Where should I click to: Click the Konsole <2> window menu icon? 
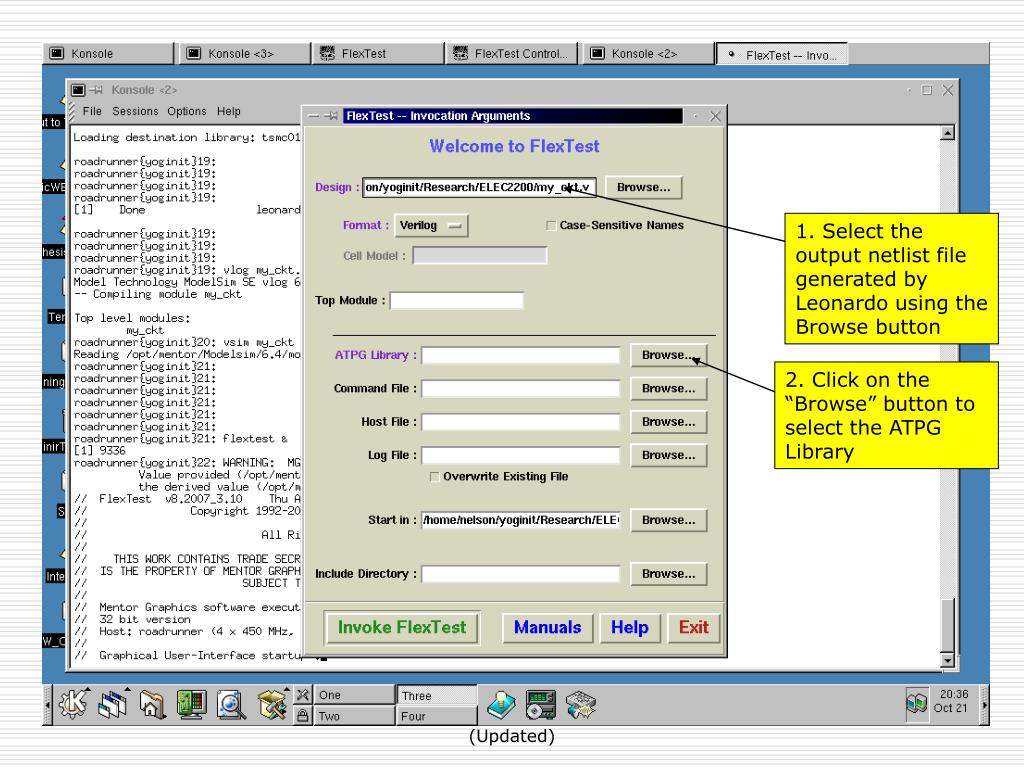[78, 90]
